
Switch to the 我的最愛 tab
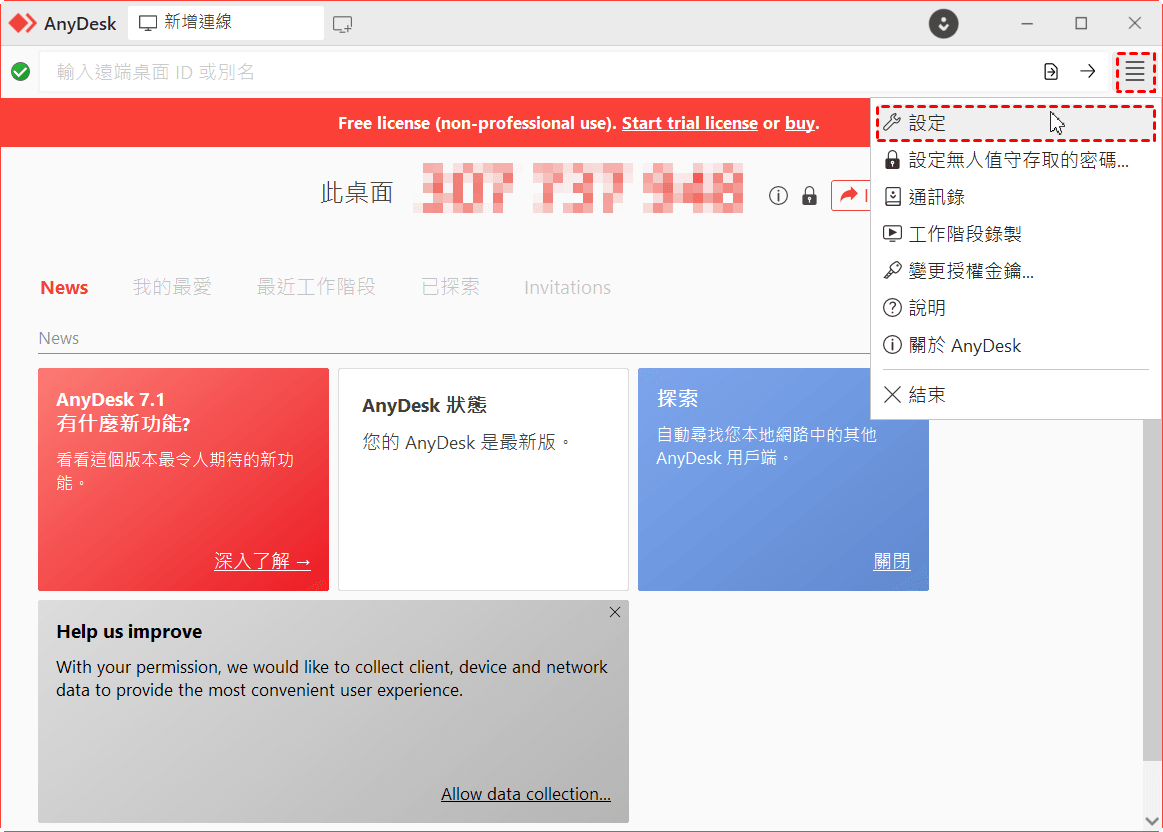pyautogui.click(x=172, y=288)
